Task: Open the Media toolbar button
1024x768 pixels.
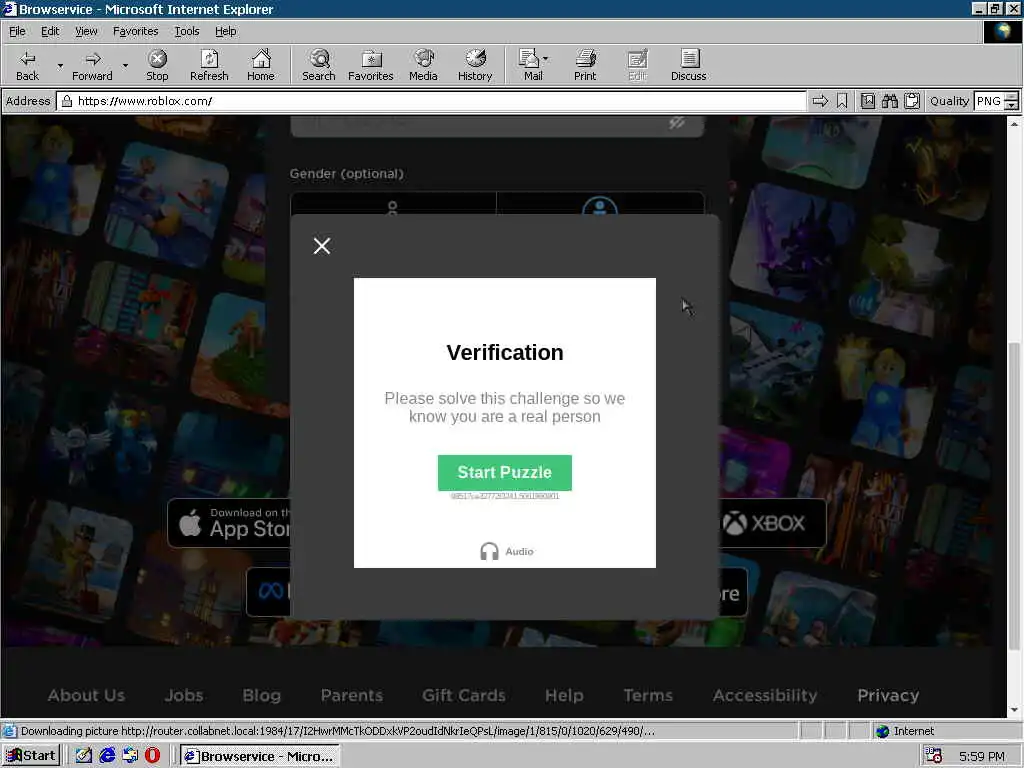Action: [423, 65]
